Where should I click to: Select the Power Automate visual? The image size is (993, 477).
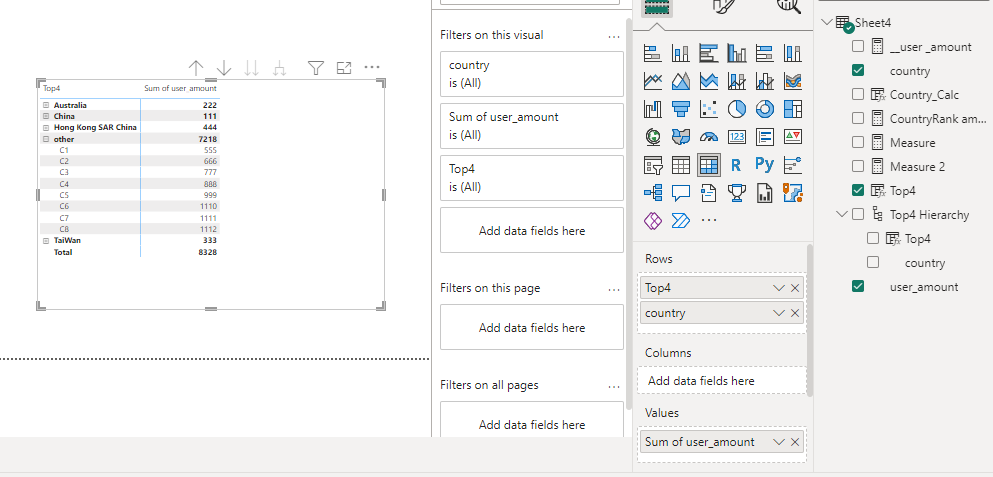(681, 220)
